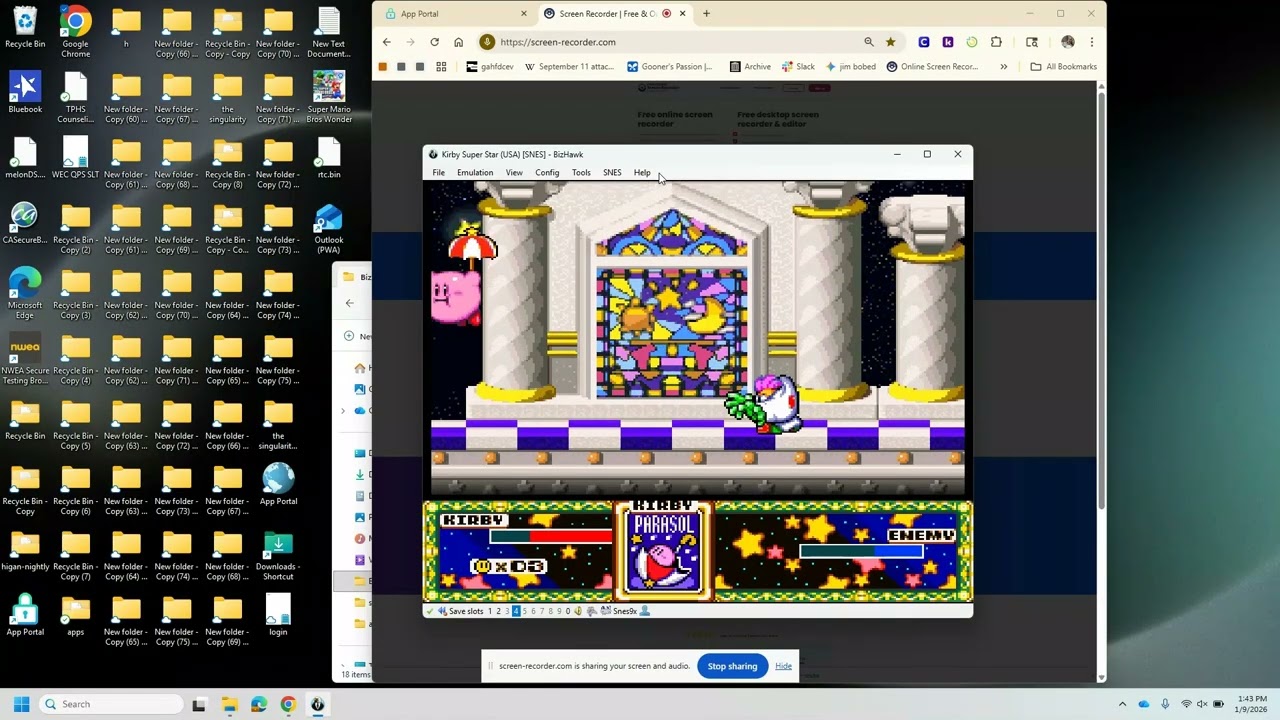Image resolution: width=1280 pixels, height=720 pixels.
Task: Expand hidden bookmarks with the chevron
Action: 1003,67
